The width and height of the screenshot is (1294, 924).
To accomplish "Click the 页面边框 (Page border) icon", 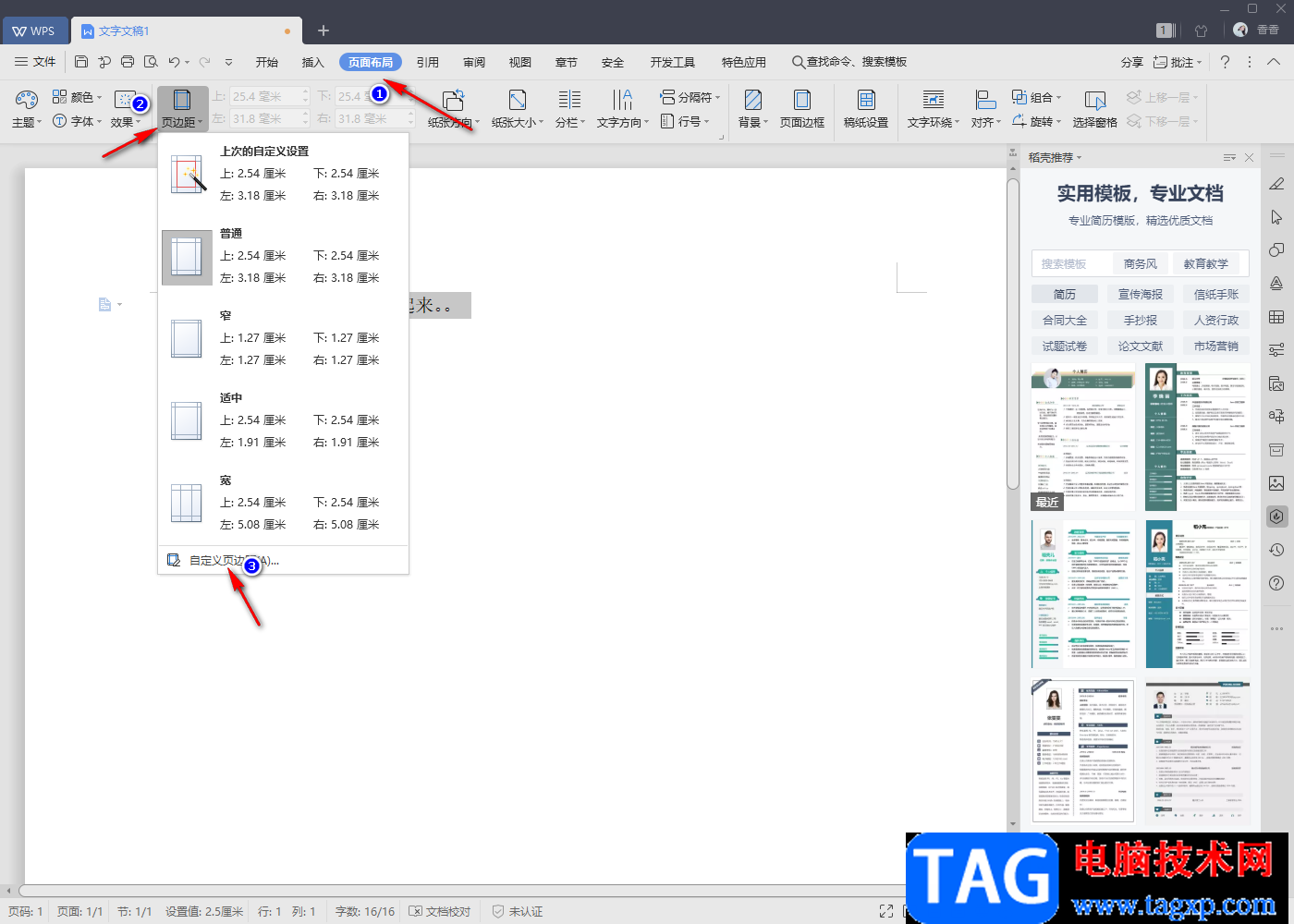I will pos(802,100).
